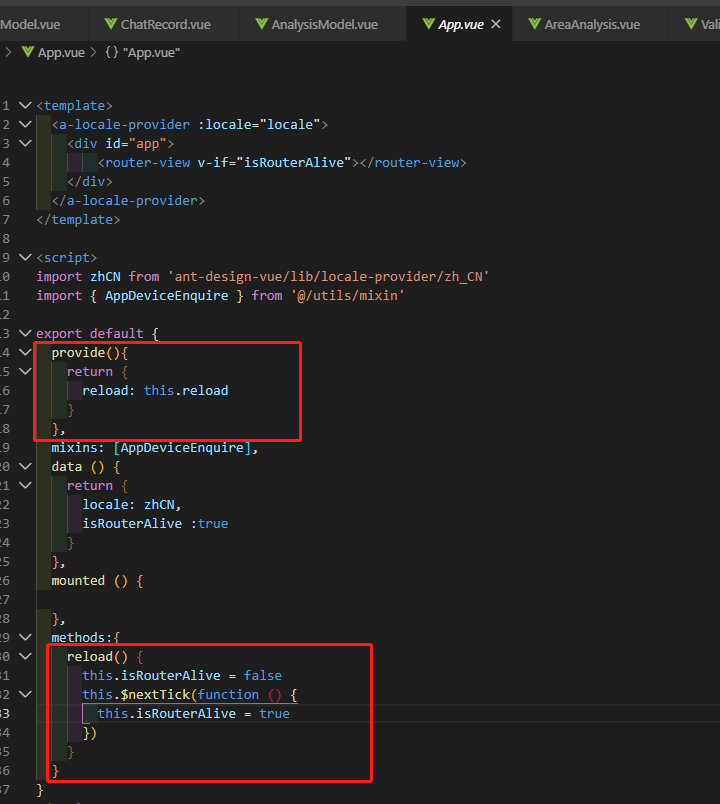Screen dimensions: 720x804
Task: Click "mixins: [AppDeviceEnquire]" line
Action: tap(154, 448)
